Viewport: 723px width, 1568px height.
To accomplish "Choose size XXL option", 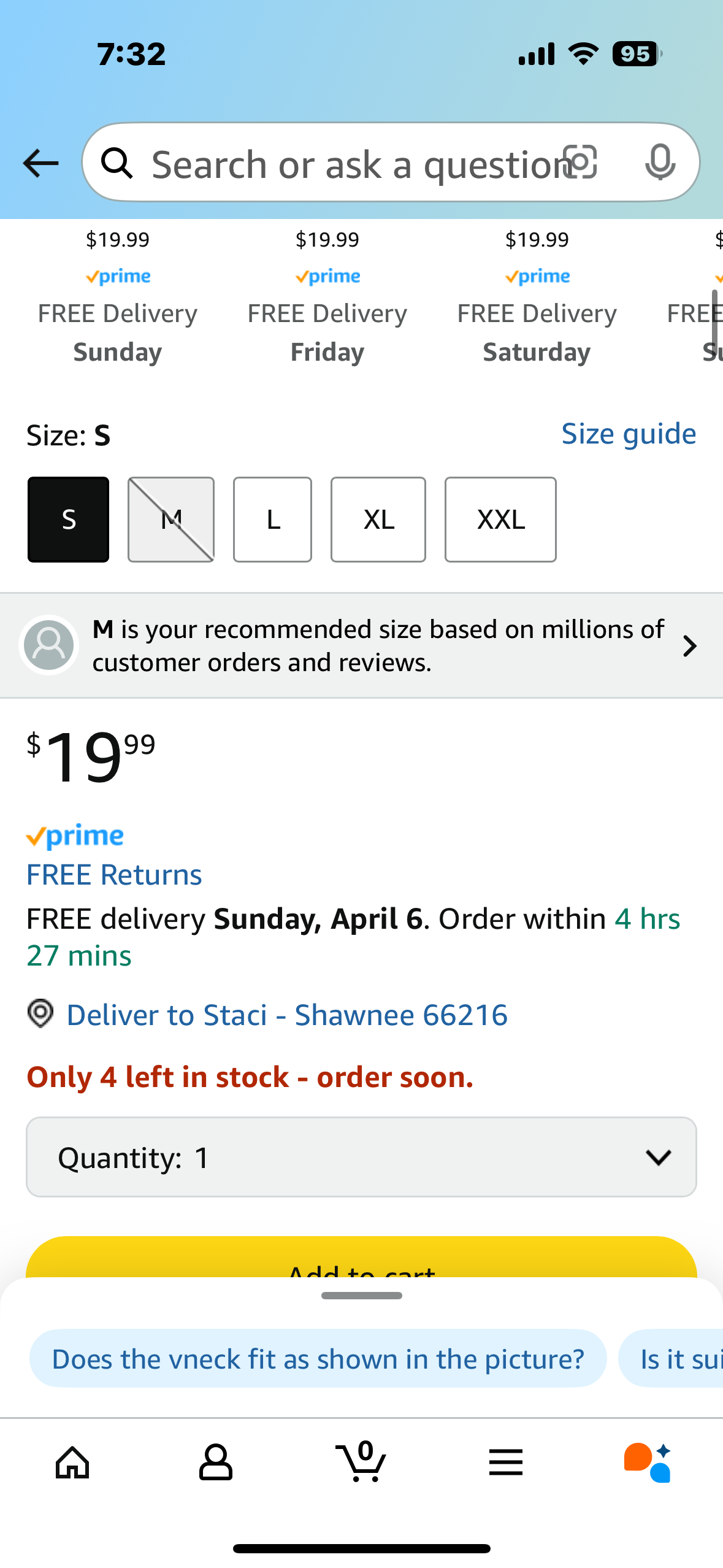I will [x=500, y=520].
